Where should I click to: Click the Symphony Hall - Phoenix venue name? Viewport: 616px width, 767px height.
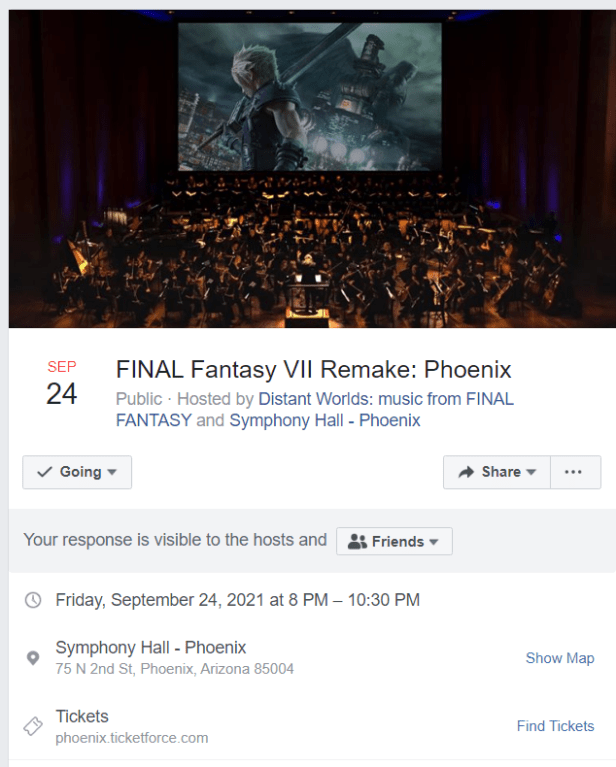coord(150,647)
